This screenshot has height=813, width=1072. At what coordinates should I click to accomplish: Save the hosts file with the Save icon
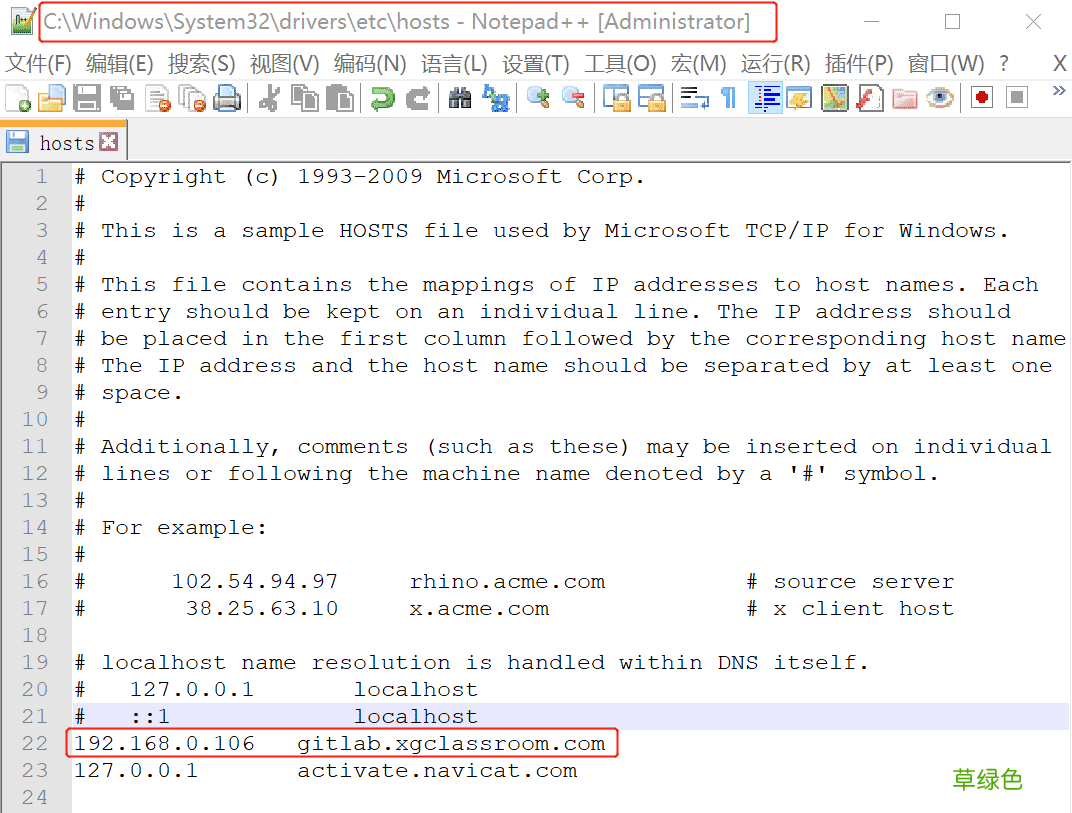[87, 98]
